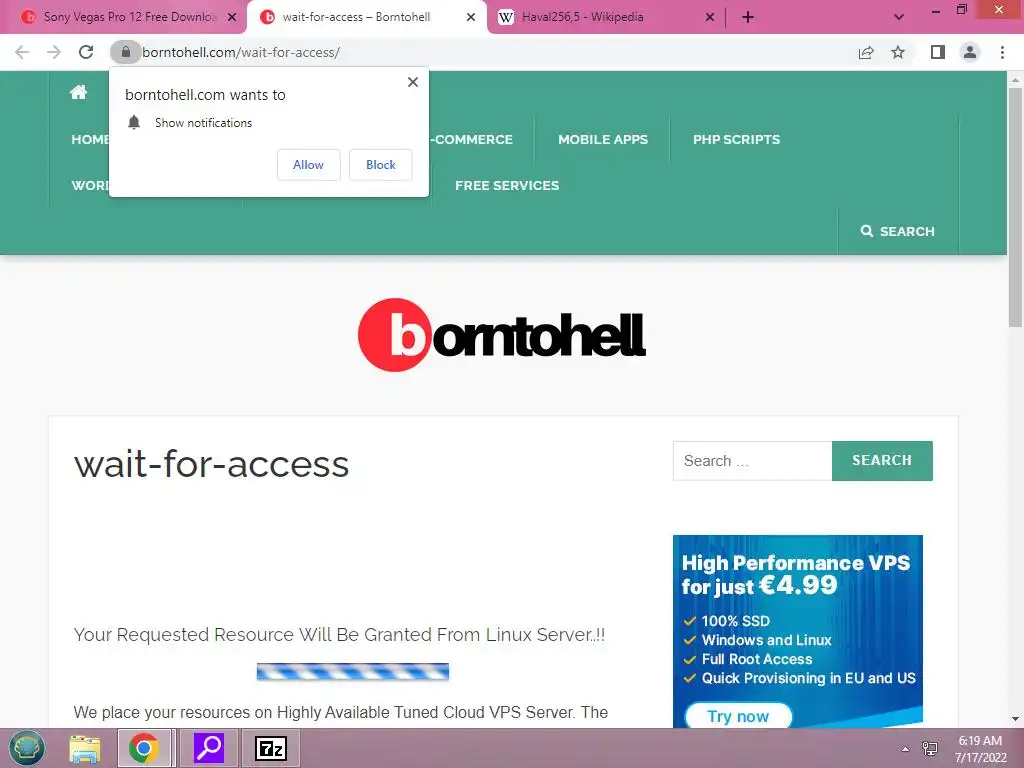Switch to Haval256,5 Wikipedia tab
Viewport: 1024px width, 768px height.
tap(583, 17)
